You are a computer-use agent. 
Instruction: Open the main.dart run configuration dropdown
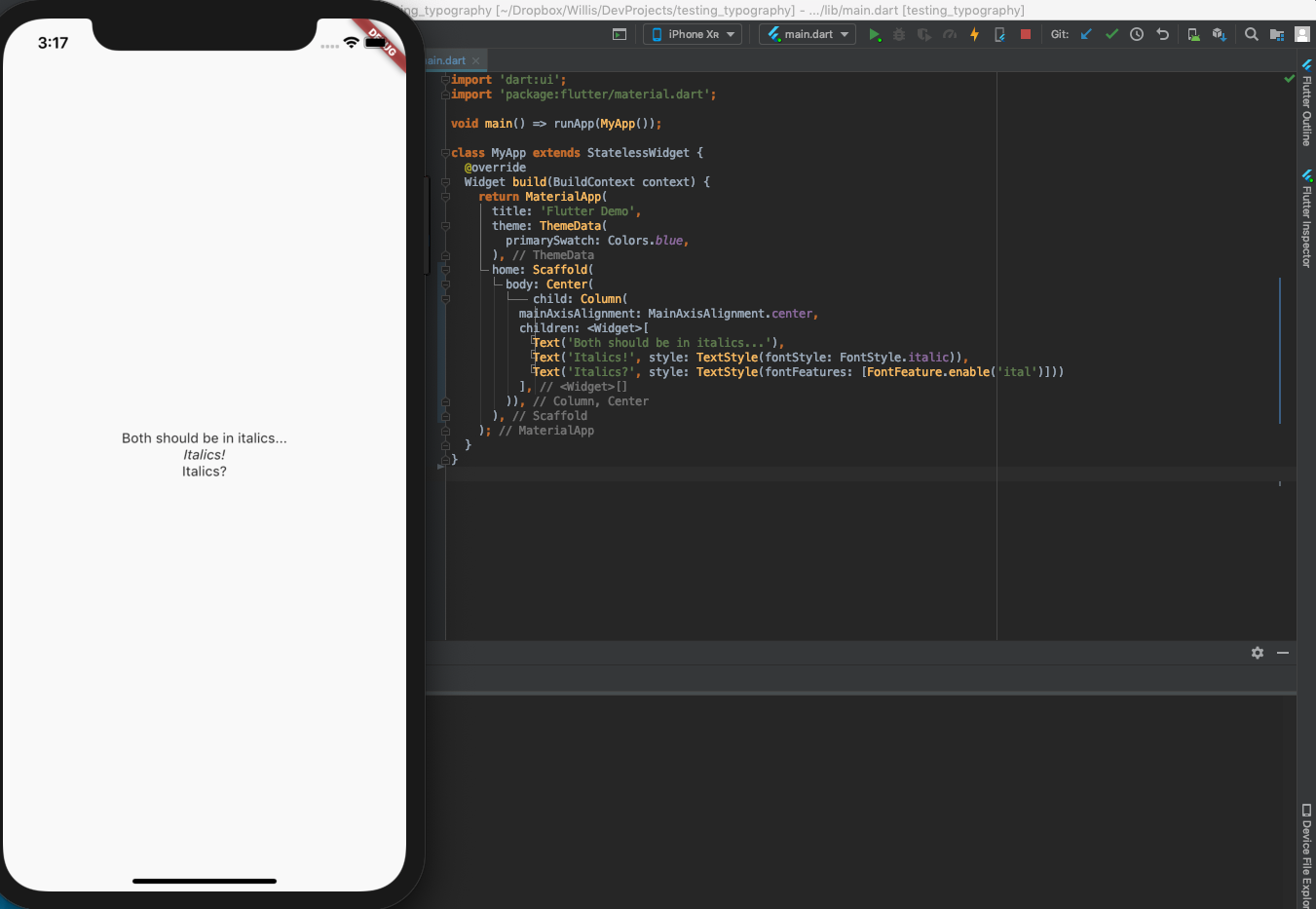tap(807, 33)
